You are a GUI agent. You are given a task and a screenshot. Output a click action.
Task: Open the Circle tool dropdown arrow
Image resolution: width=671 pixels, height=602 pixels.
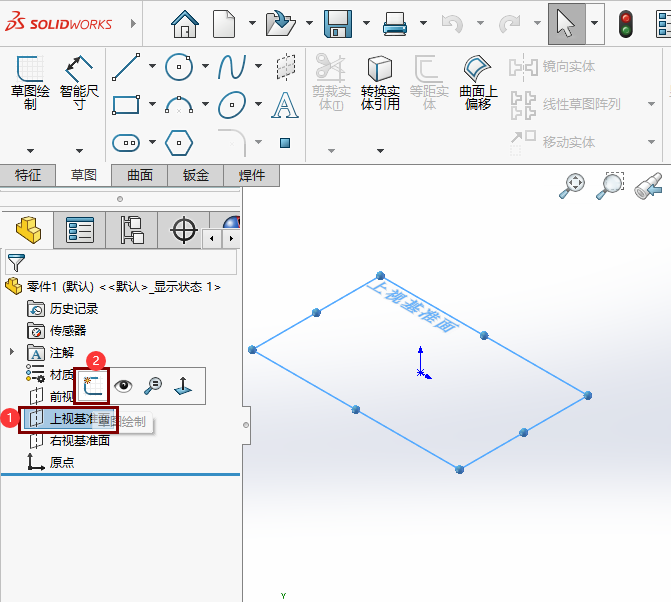(x=205, y=66)
